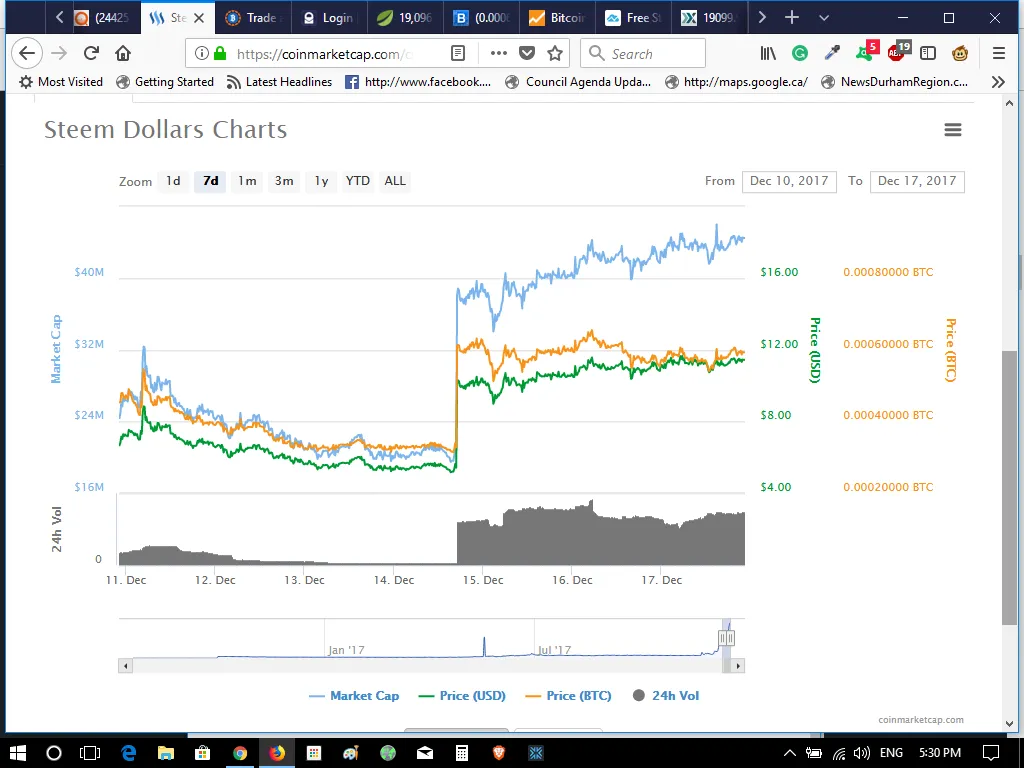1024x768 pixels.
Task: Go back with the browser back arrow
Action: (x=27, y=53)
